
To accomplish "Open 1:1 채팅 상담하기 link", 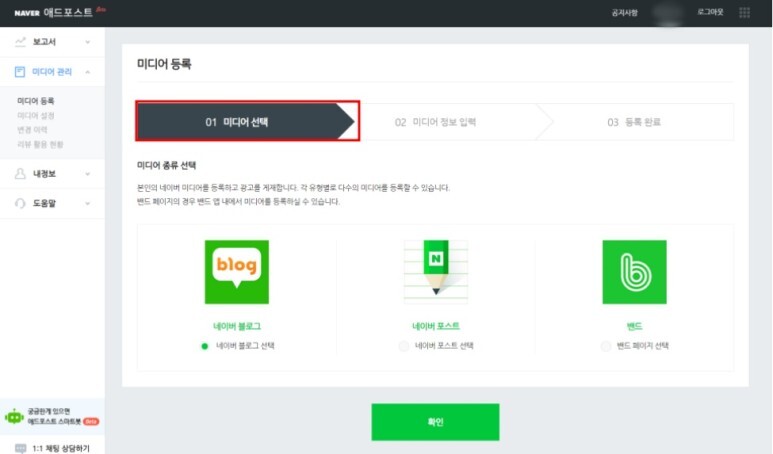I will (61, 448).
